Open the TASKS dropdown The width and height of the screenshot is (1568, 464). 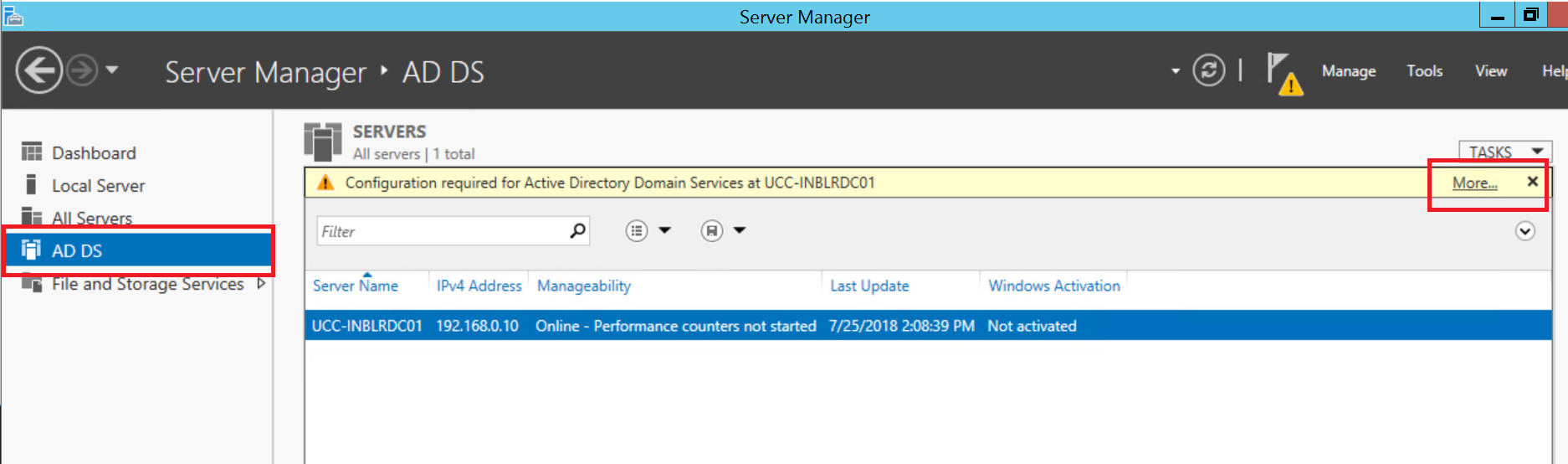pos(1505,152)
